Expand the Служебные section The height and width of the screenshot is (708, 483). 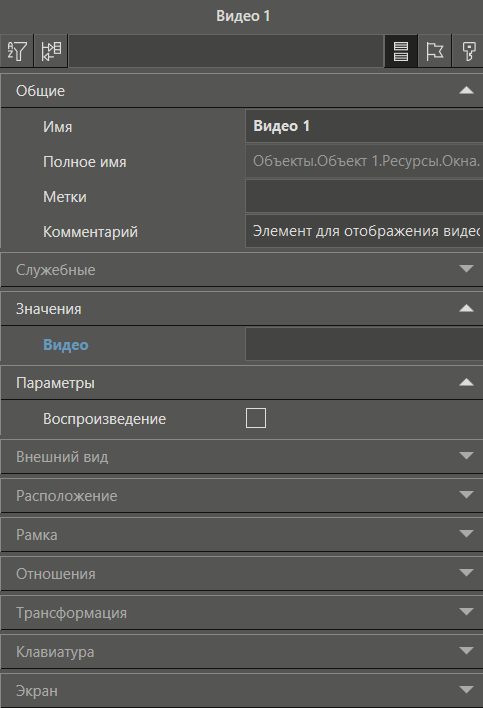242,270
